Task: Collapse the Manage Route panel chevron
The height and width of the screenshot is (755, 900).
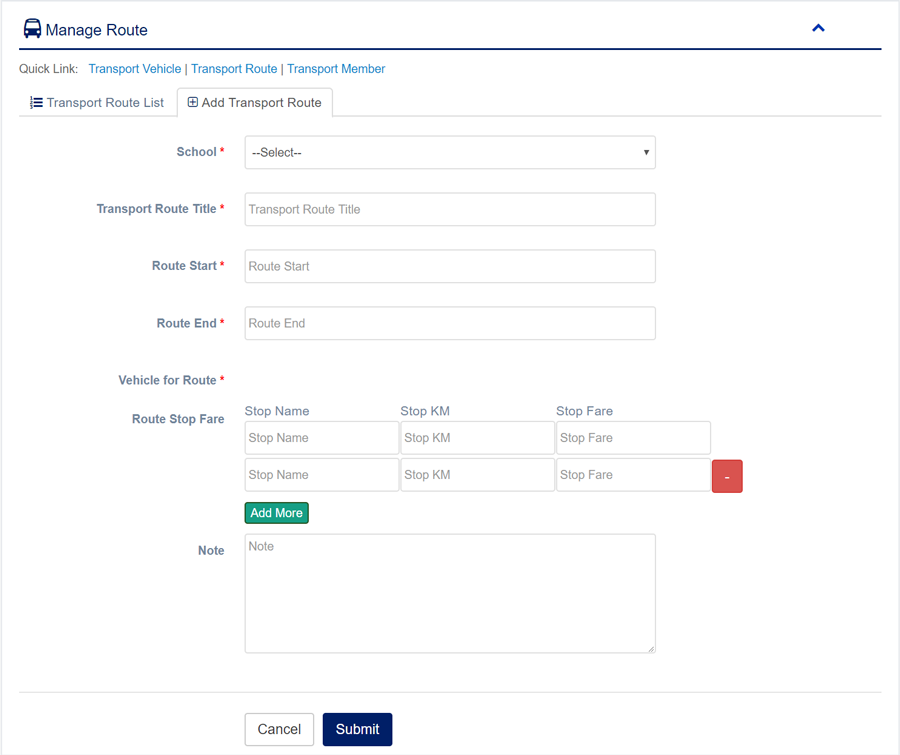Action: pyautogui.click(x=818, y=28)
